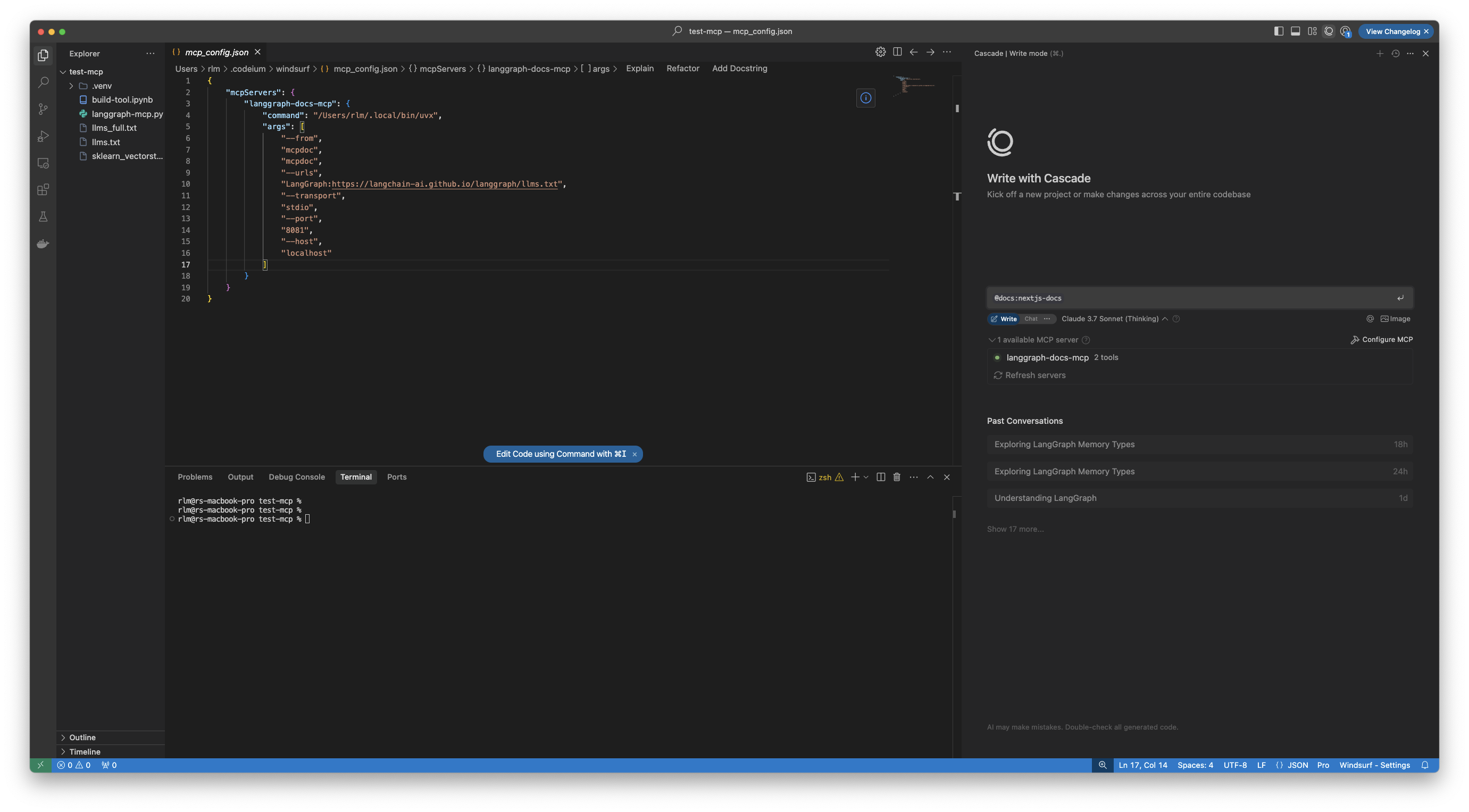The image size is (1469, 812).
Task: Open the Extensions panel icon
Action: pyautogui.click(x=43, y=189)
